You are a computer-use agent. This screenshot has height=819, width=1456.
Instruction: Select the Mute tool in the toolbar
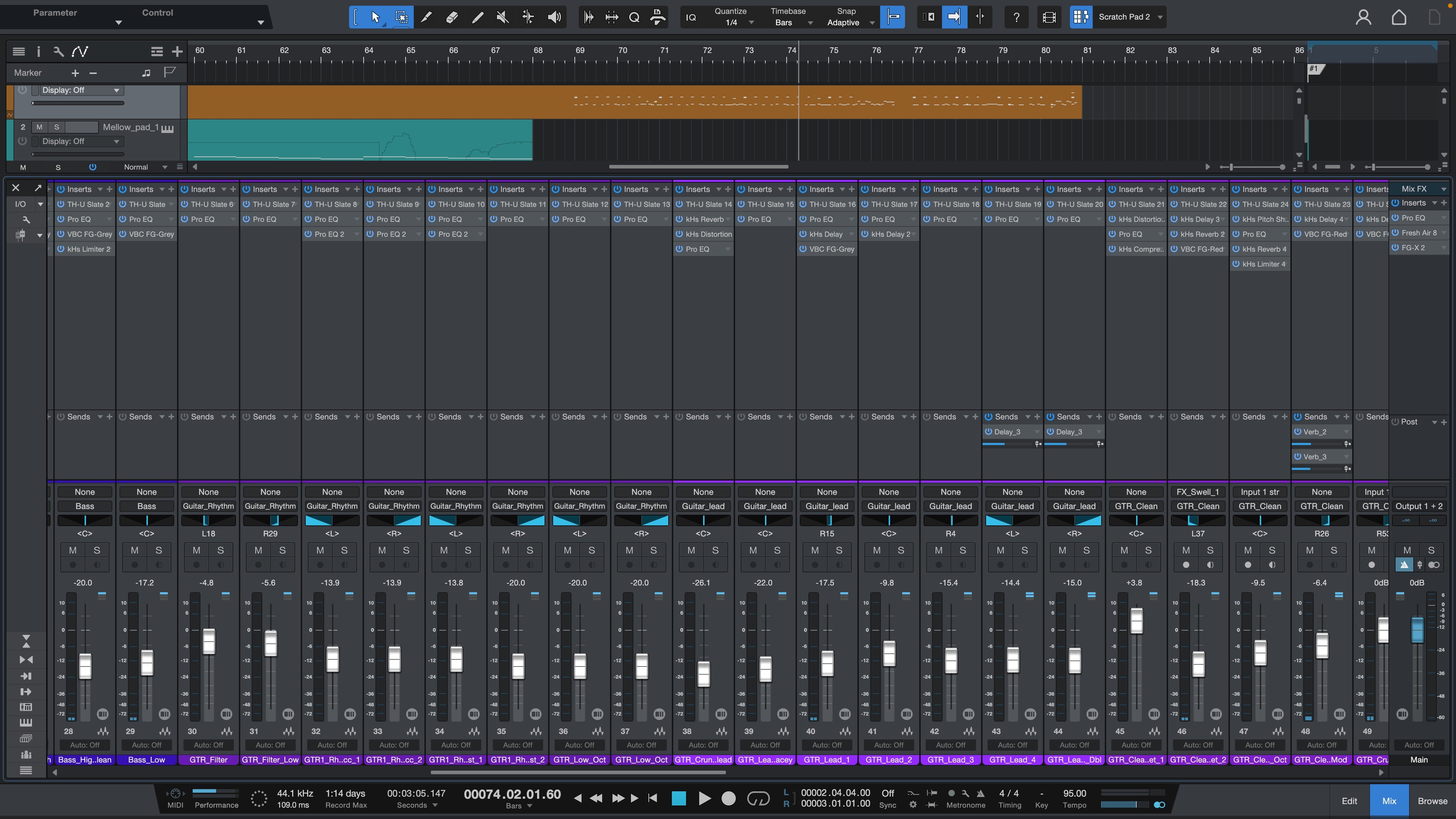tap(501, 17)
